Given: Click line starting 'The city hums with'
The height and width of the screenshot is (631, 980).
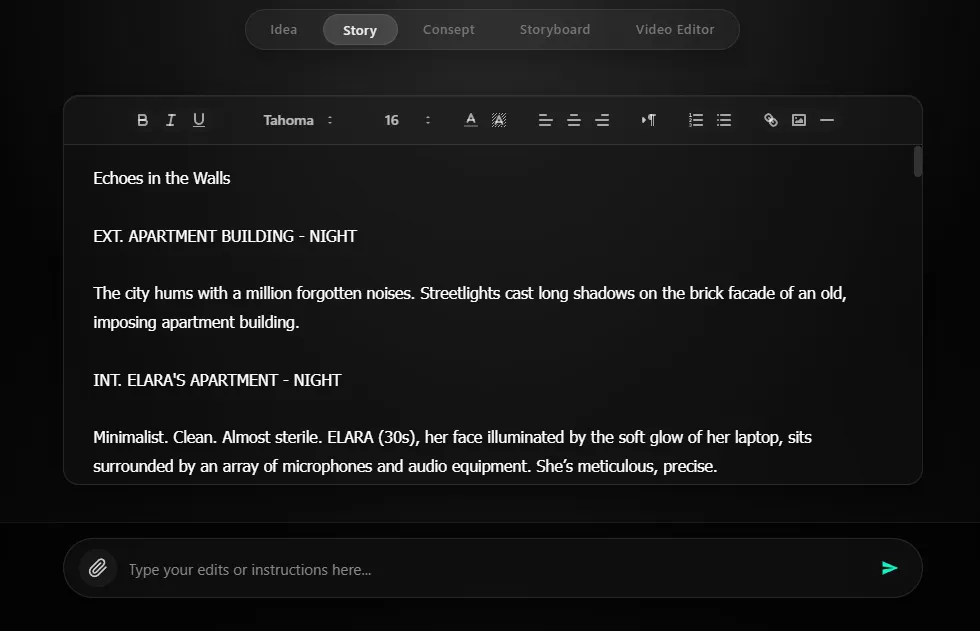Looking at the screenshot, I should click(x=470, y=294).
